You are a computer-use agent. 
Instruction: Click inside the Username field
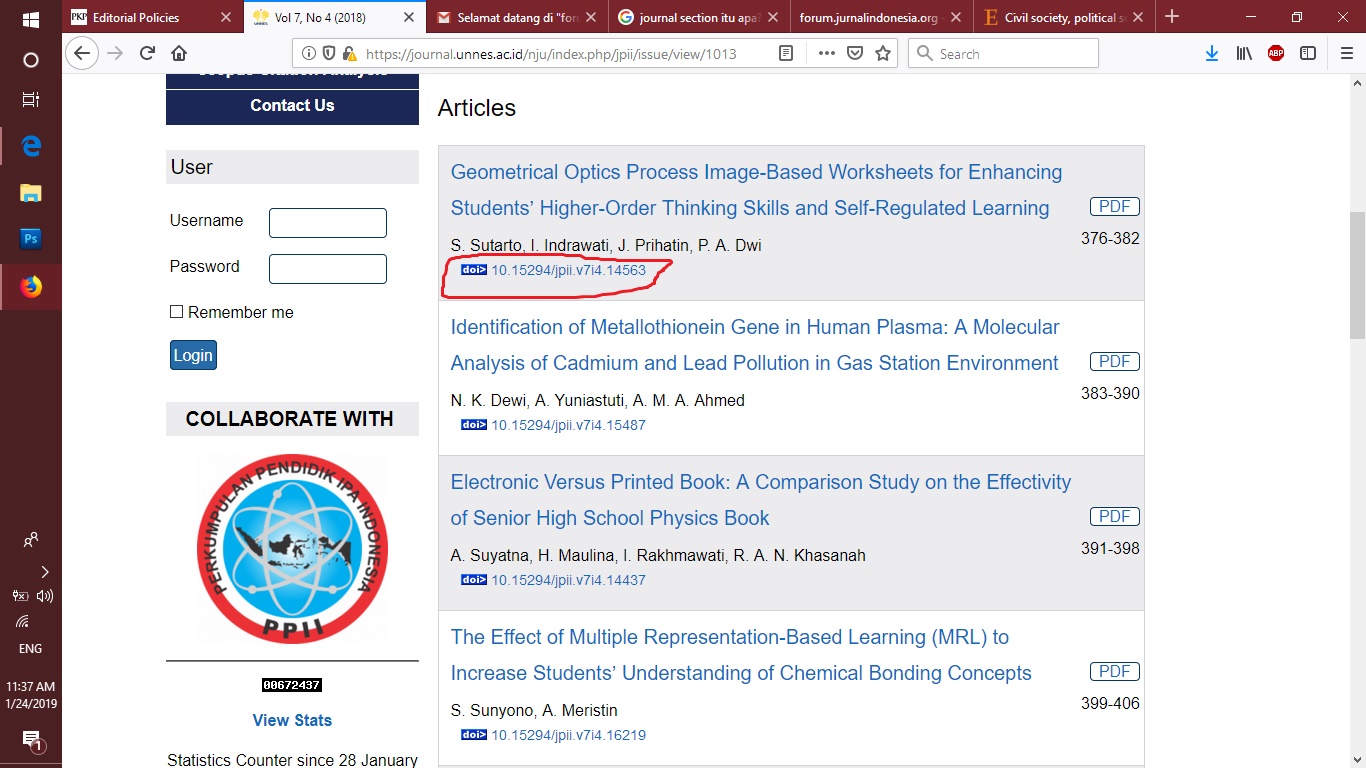coord(327,223)
